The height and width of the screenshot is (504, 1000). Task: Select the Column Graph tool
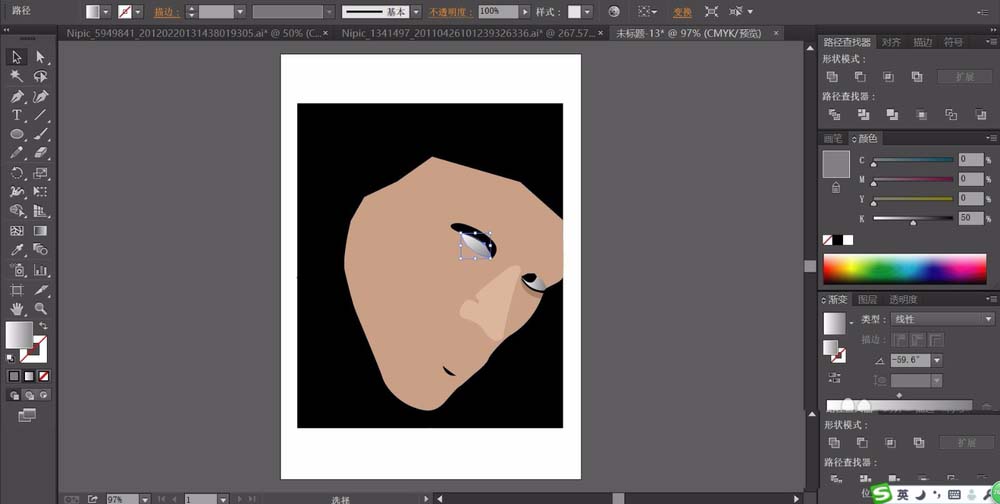click(x=41, y=270)
